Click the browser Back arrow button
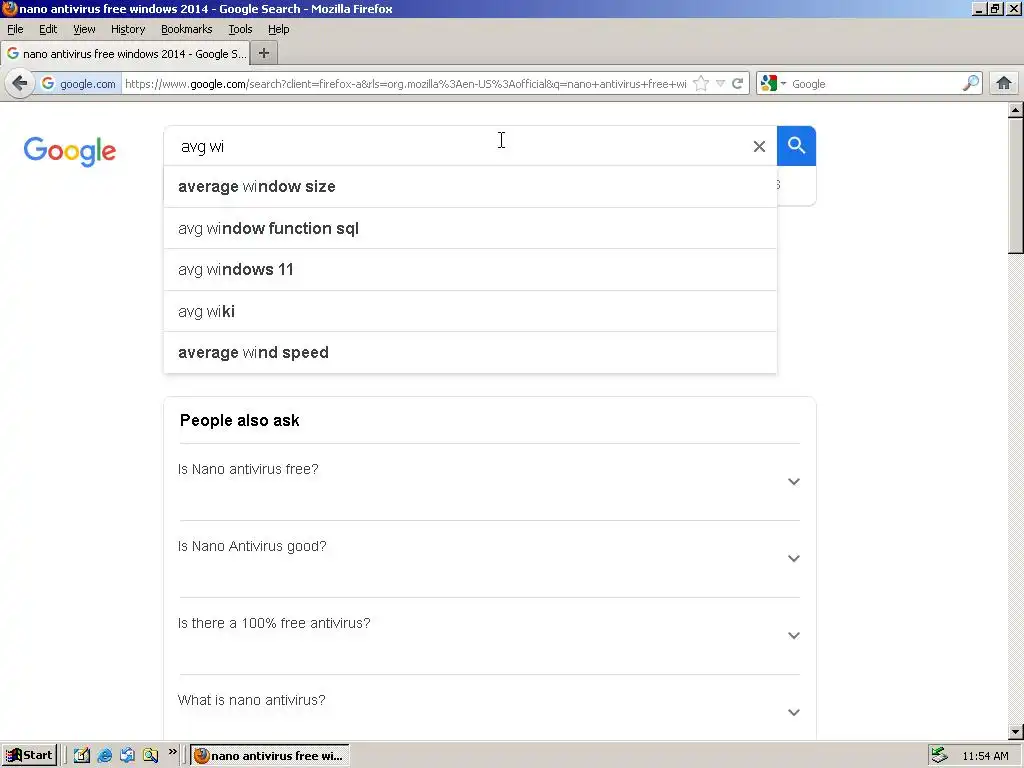 coord(20,84)
